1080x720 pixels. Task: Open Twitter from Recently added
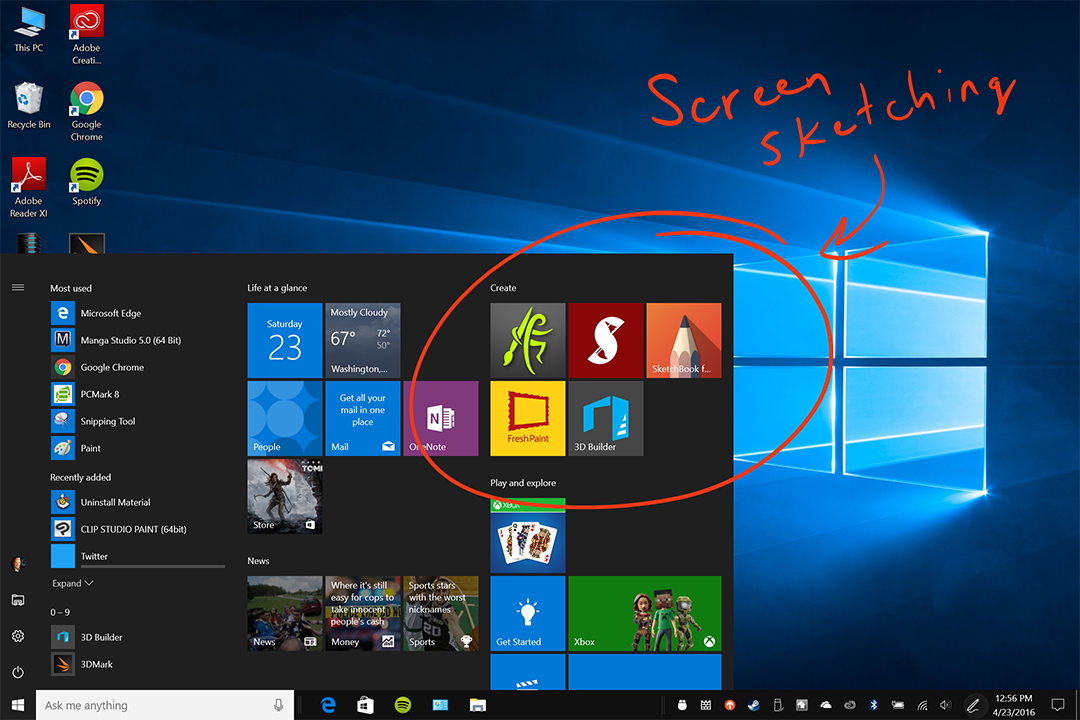[x=138, y=555]
